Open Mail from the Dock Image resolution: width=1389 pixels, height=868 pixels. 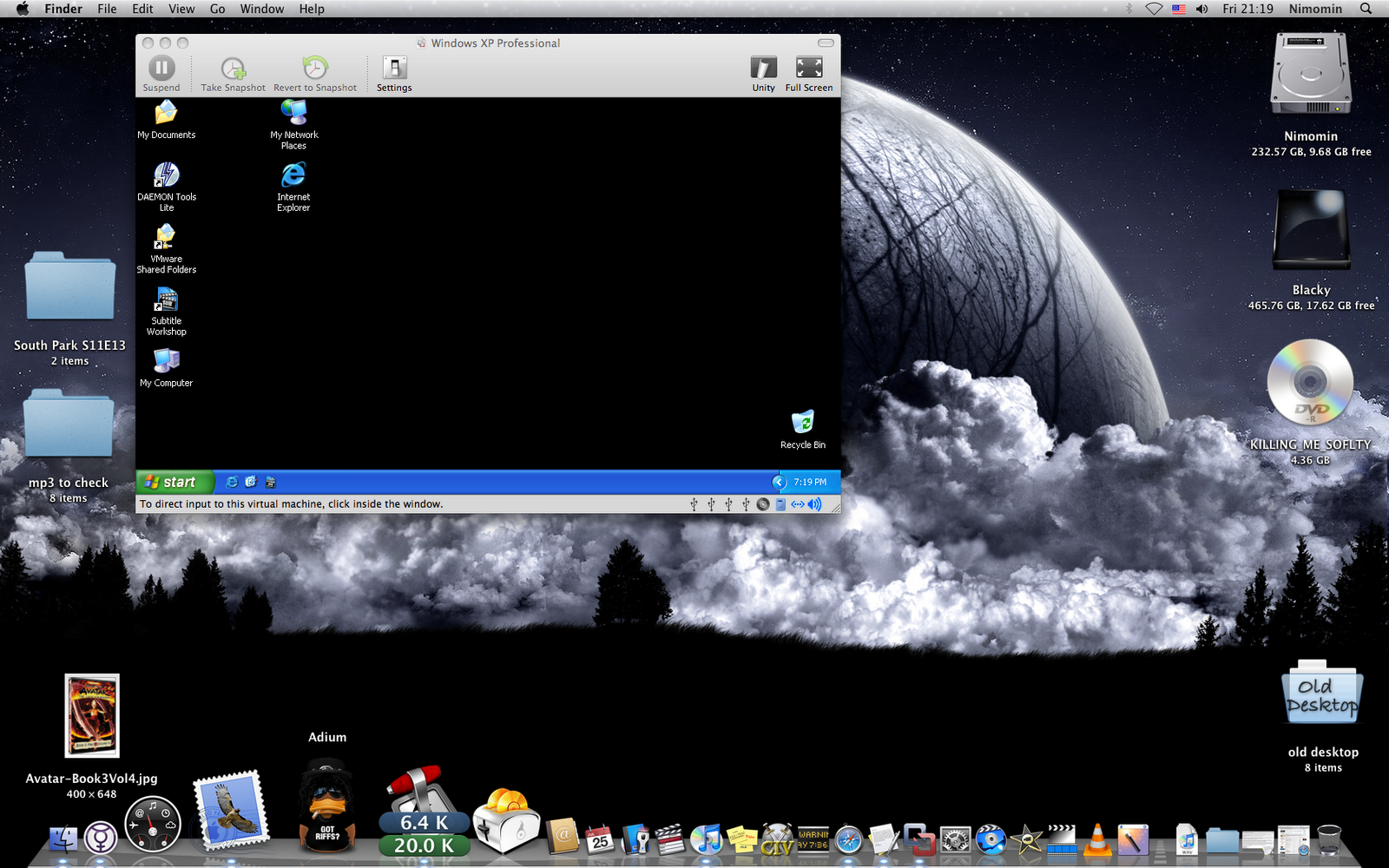pyautogui.click(x=230, y=811)
